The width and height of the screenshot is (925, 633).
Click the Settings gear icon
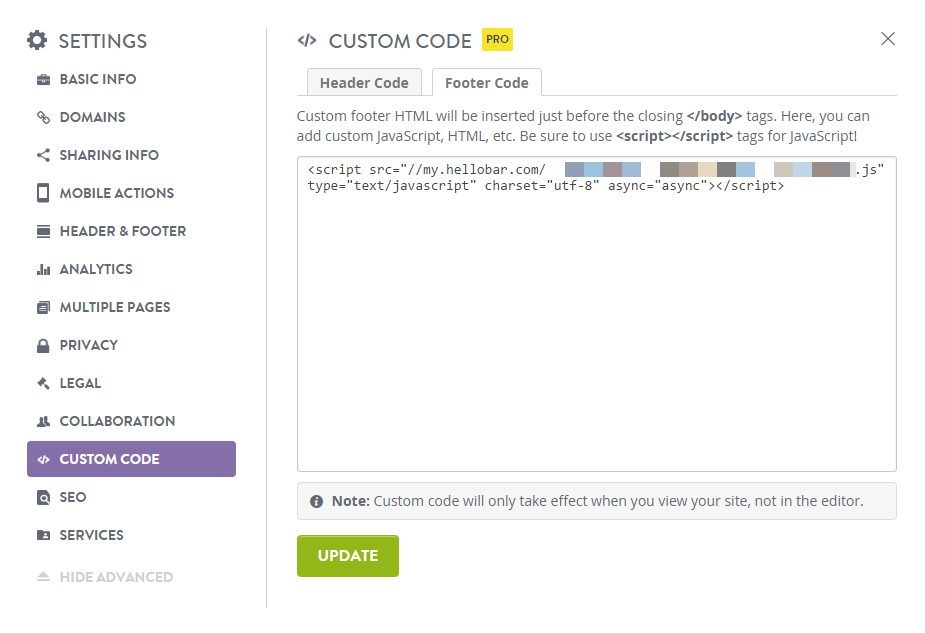37,40
